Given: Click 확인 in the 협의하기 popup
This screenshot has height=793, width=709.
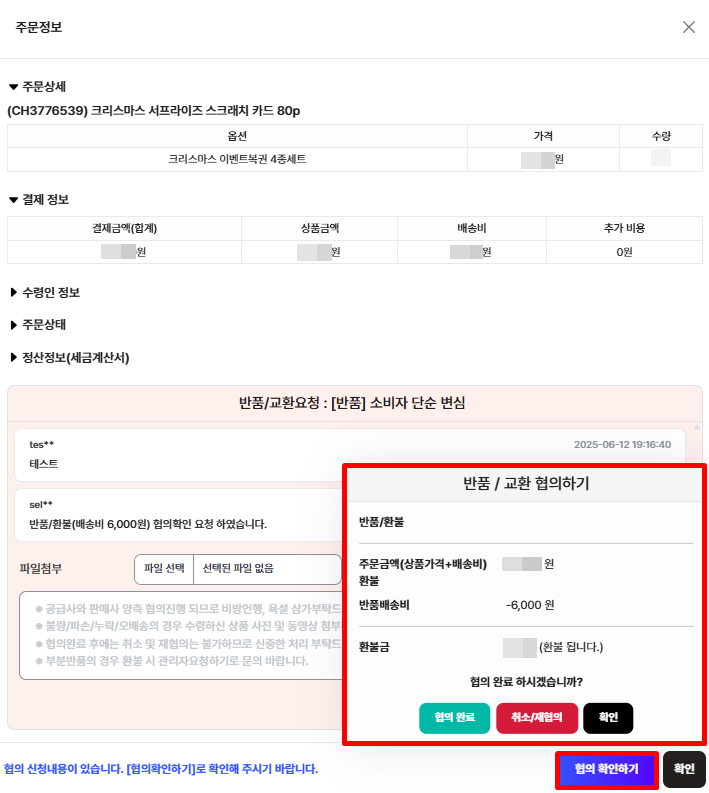Looking at the screenshot, I should tap(608, 717).
